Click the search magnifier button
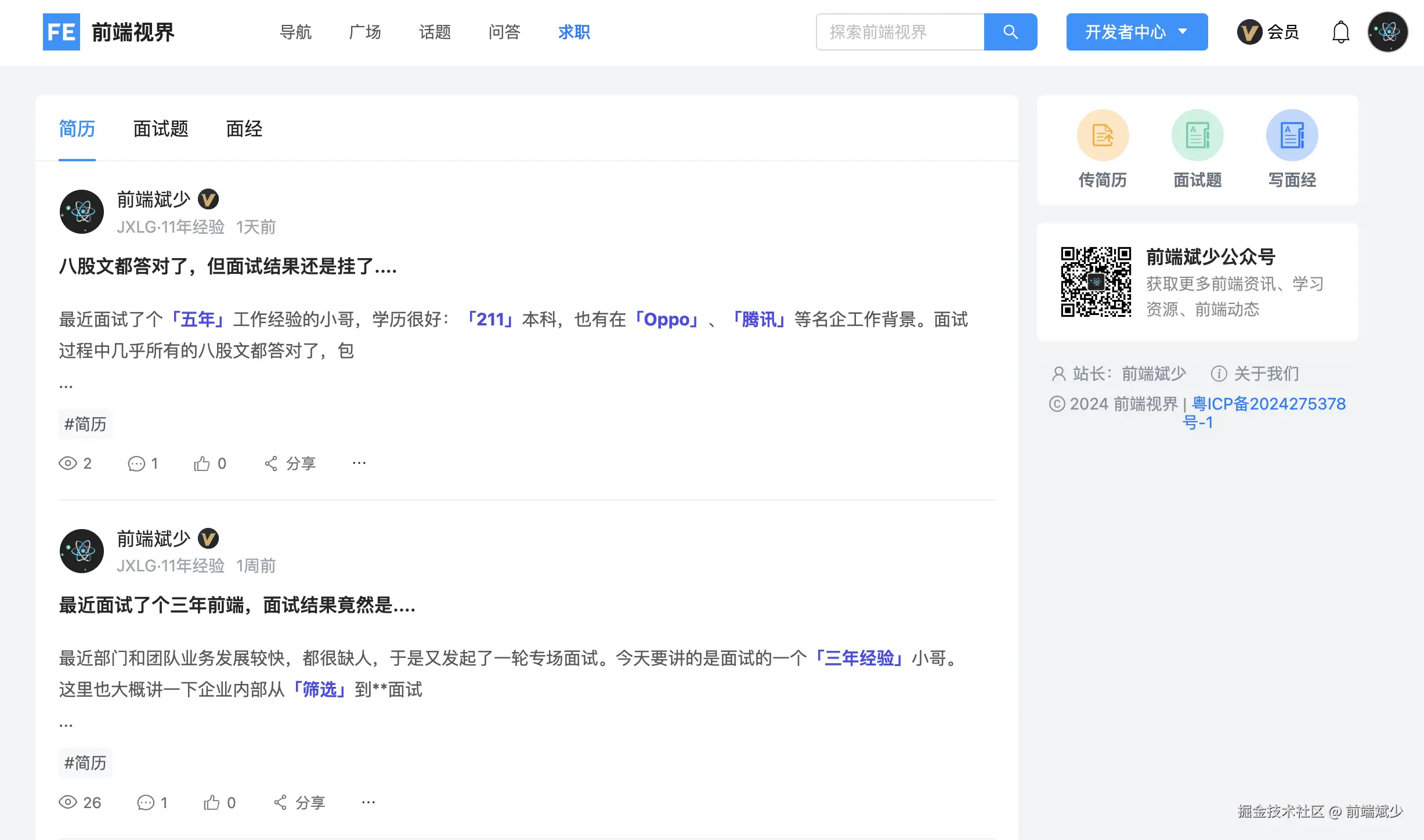The width and height of the screenshot is (1424, 840). (1010, 32)
